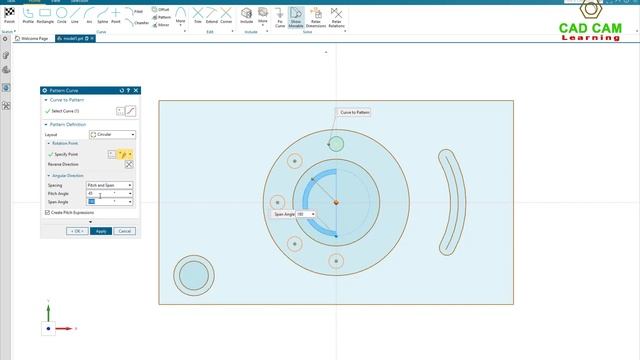640x360 pixels.
Task: Choose the Chamfer curve tool
Action: coord(137,23)
